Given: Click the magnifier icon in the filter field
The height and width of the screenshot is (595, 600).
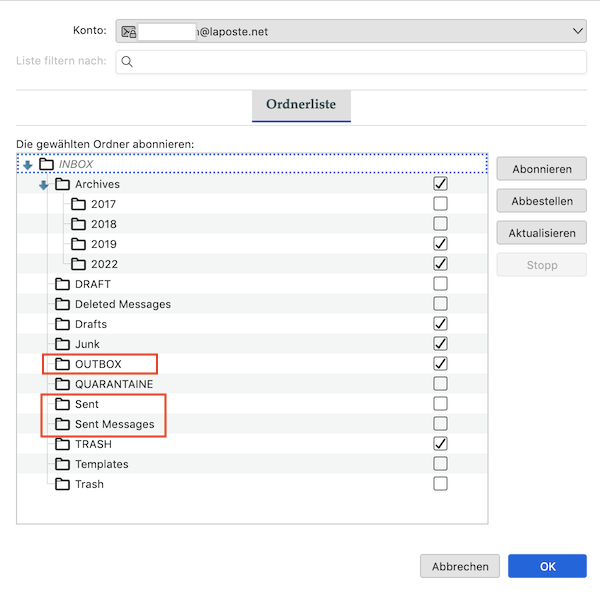Looking at the screenshot, I should [126, 62].
